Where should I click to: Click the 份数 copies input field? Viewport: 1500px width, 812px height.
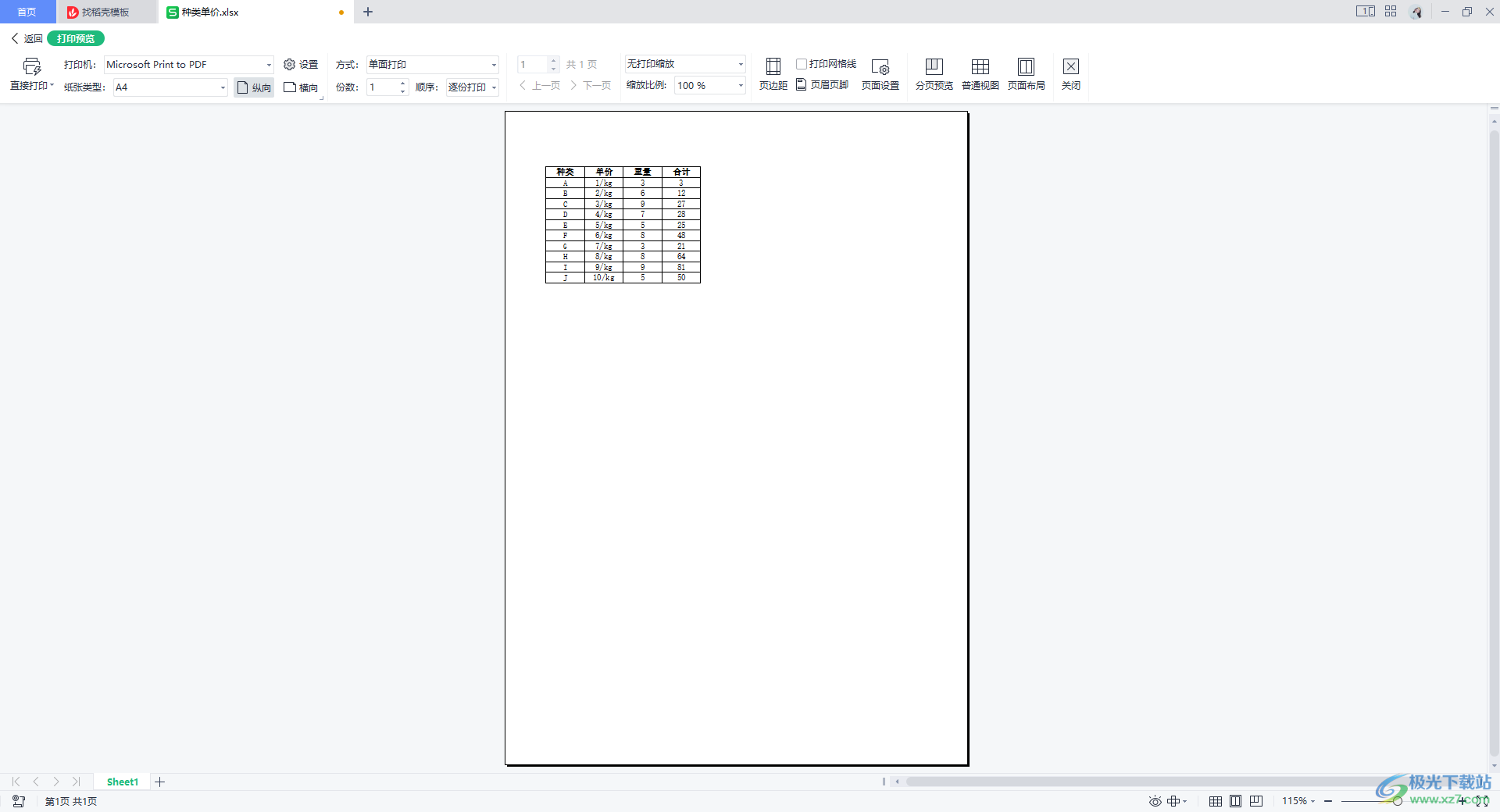382,87
